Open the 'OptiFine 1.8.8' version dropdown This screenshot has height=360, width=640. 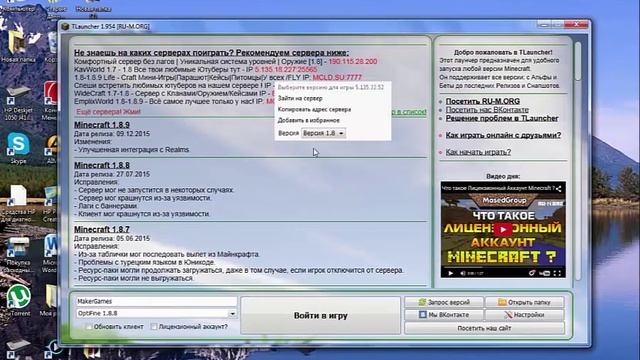click(156, 313)
